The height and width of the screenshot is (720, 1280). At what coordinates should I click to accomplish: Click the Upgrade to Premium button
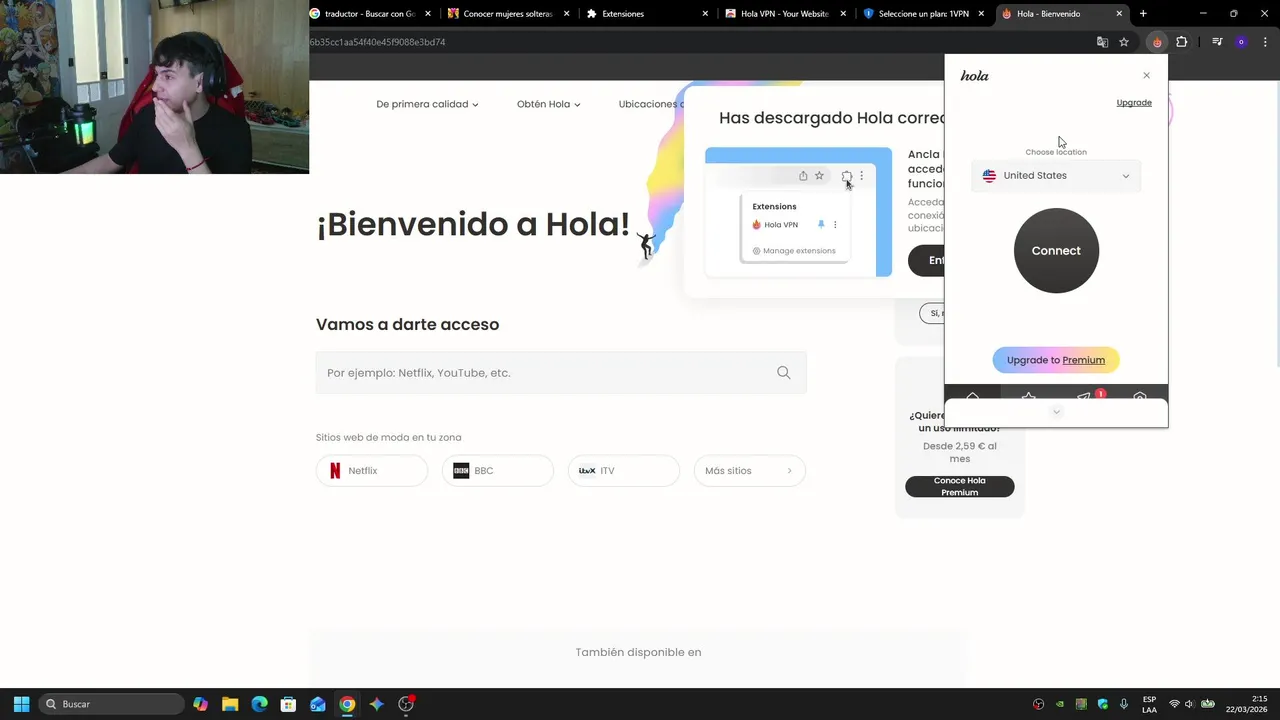[1056, 360]
